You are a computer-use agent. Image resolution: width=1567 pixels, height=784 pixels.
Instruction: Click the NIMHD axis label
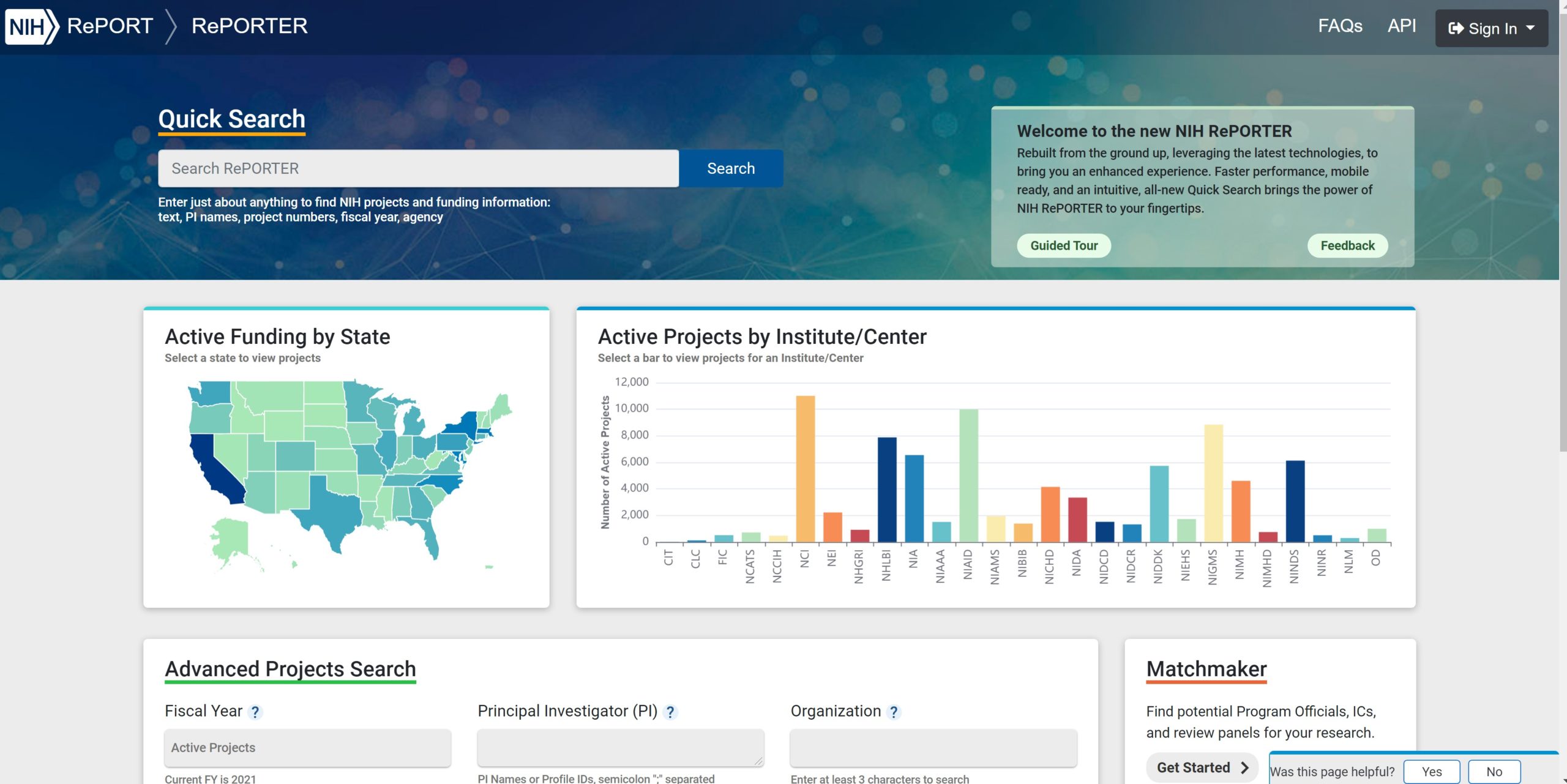tap(1267, 568)
